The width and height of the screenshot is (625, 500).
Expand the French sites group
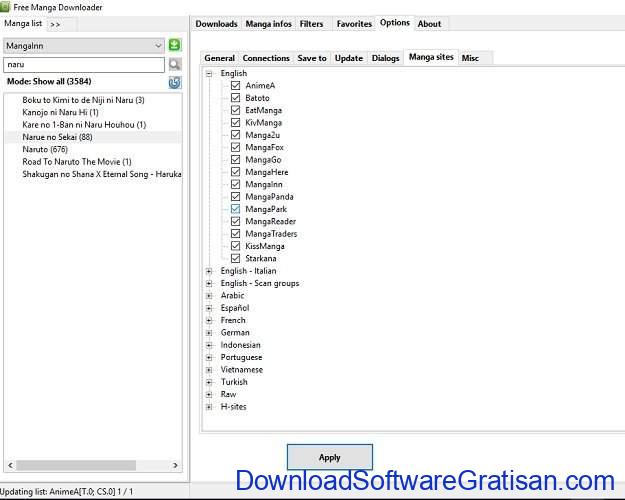pos(209,321)
